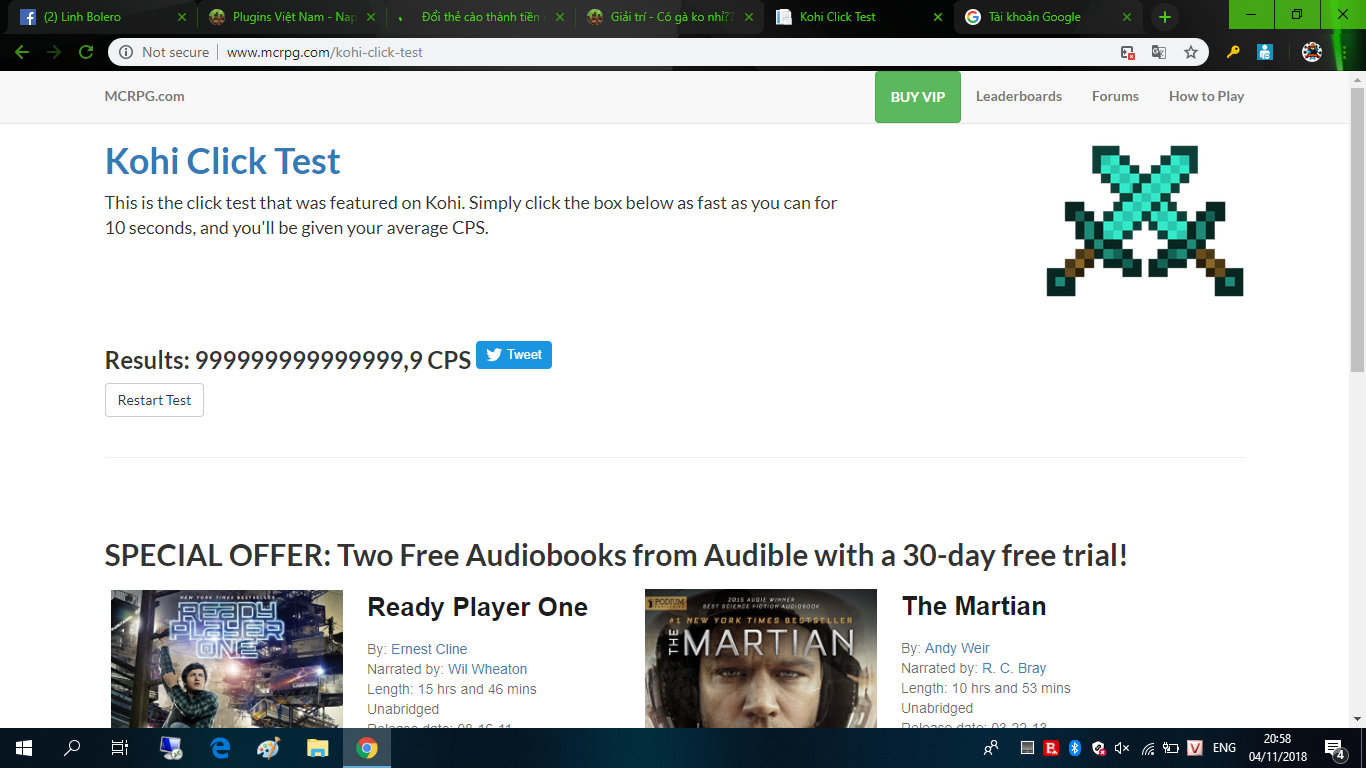1366x768 pixels.
Task: Click the blocked pop-up icon in address bar
Action: pyautogui.click(x=1127, y=52)
